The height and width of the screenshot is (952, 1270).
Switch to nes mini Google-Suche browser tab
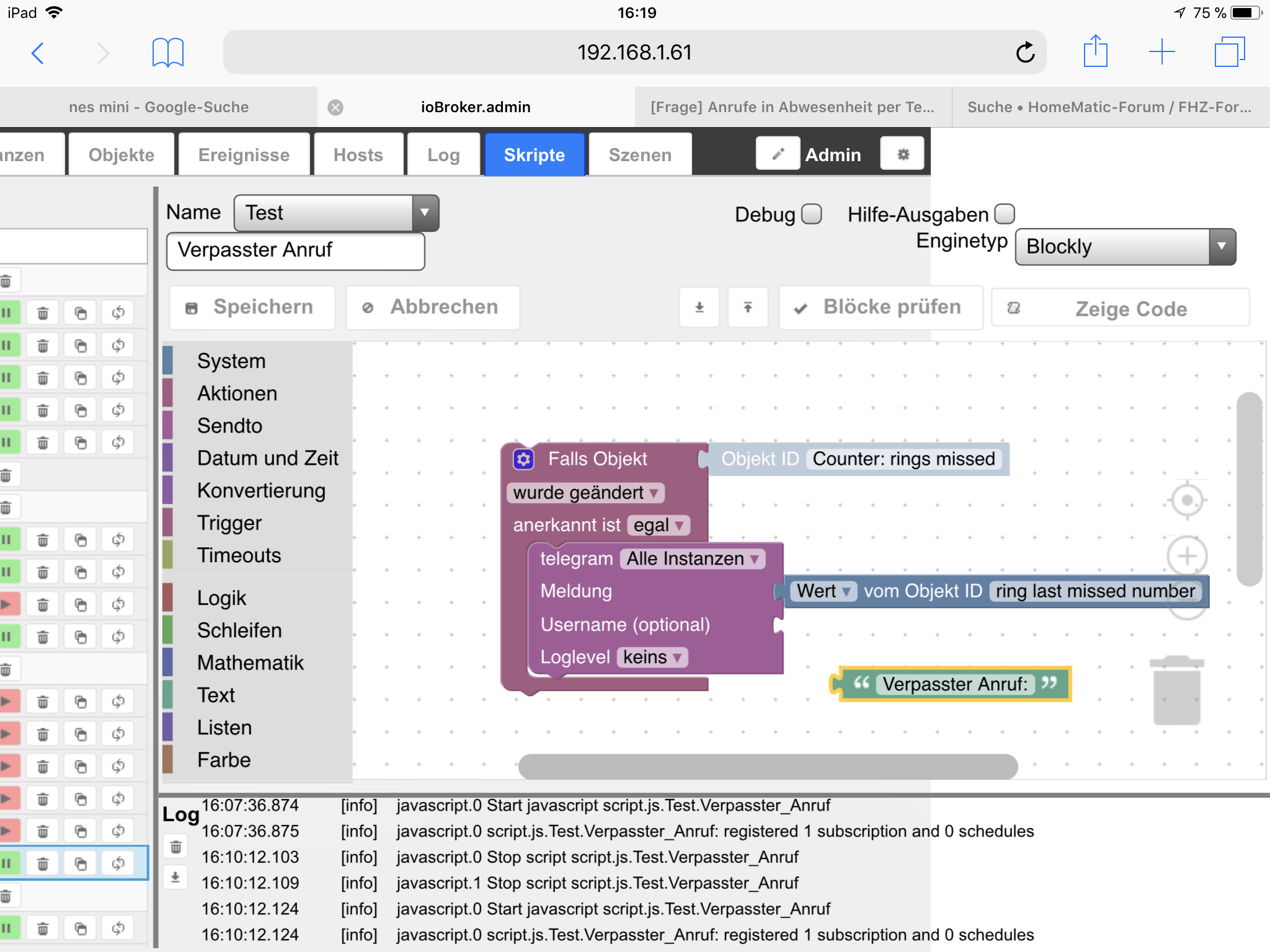click(159, 107)
